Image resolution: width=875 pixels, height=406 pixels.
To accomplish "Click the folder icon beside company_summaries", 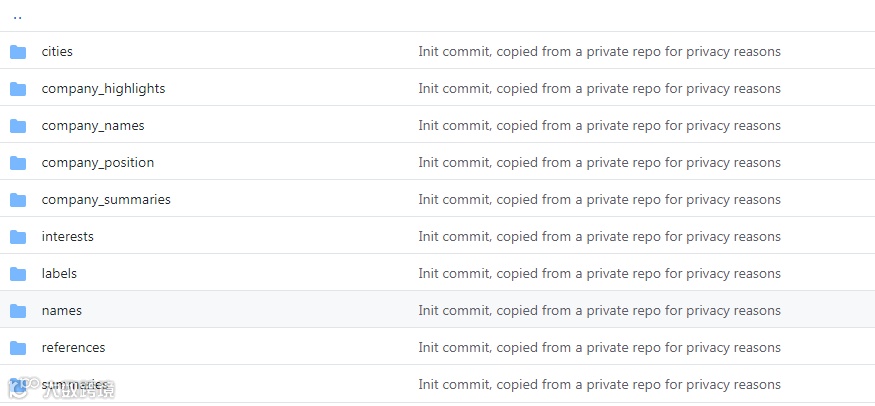I will point(18,200).
